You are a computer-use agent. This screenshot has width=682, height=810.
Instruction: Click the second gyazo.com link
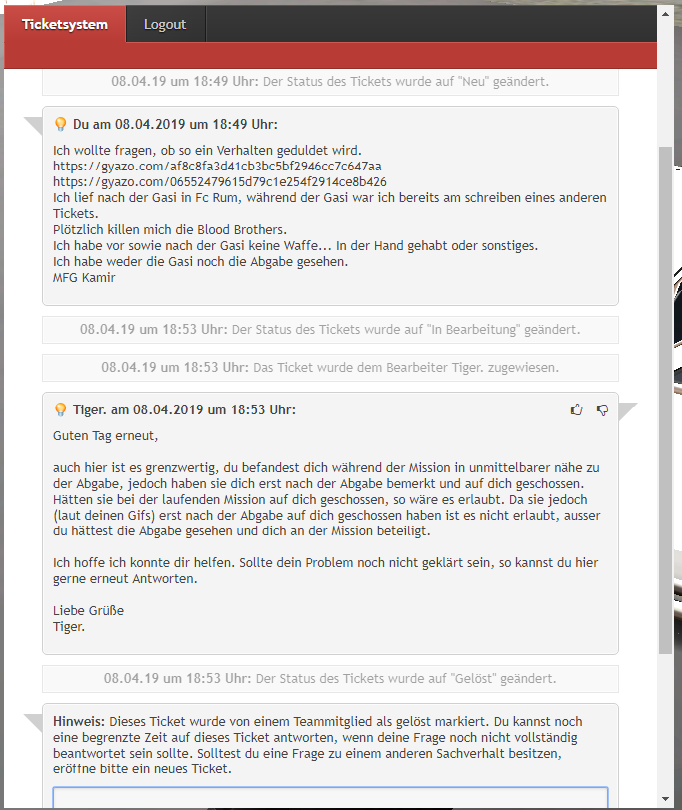click(220, 182)
